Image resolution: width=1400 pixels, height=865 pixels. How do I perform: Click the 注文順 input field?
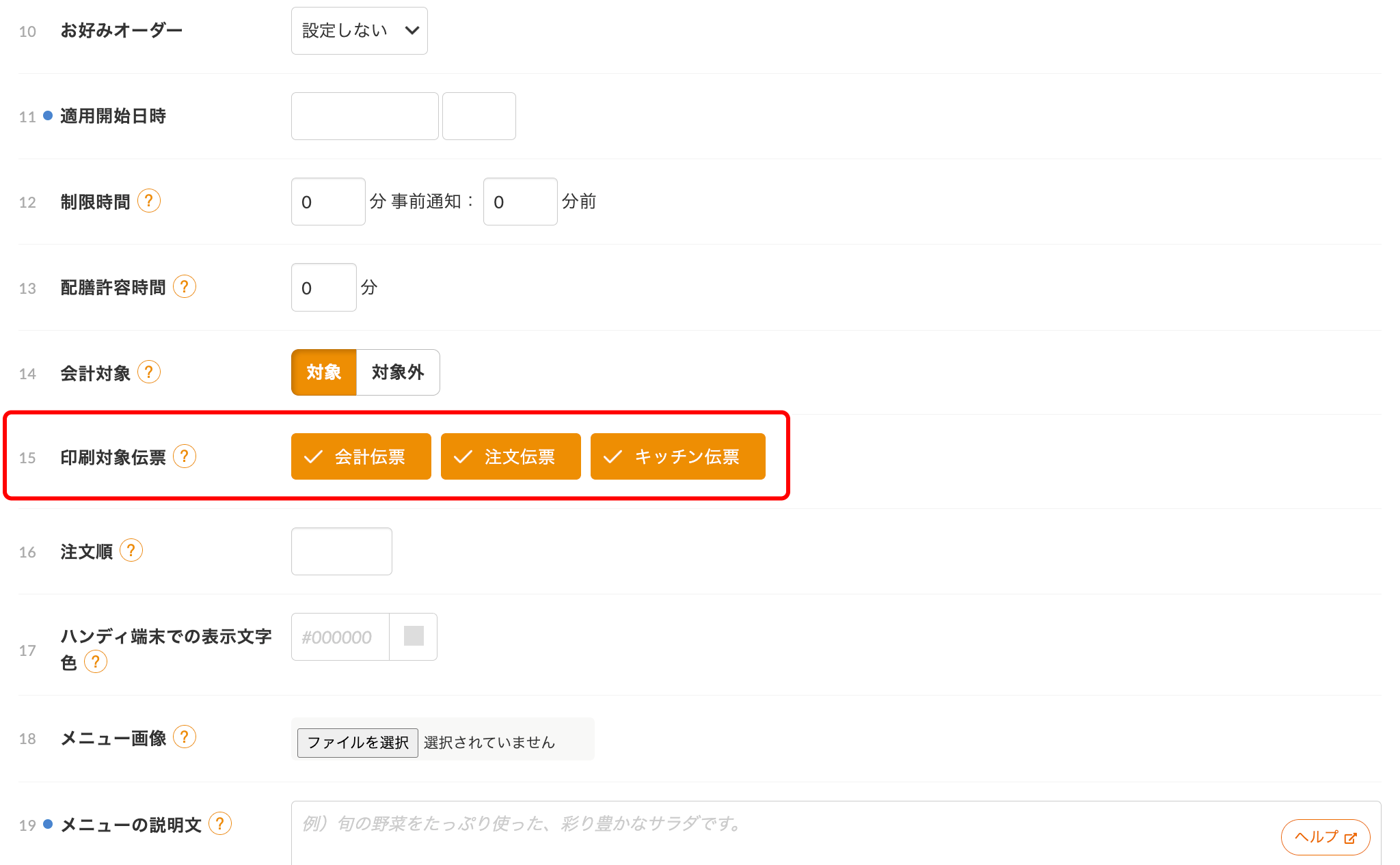[342, 551]
